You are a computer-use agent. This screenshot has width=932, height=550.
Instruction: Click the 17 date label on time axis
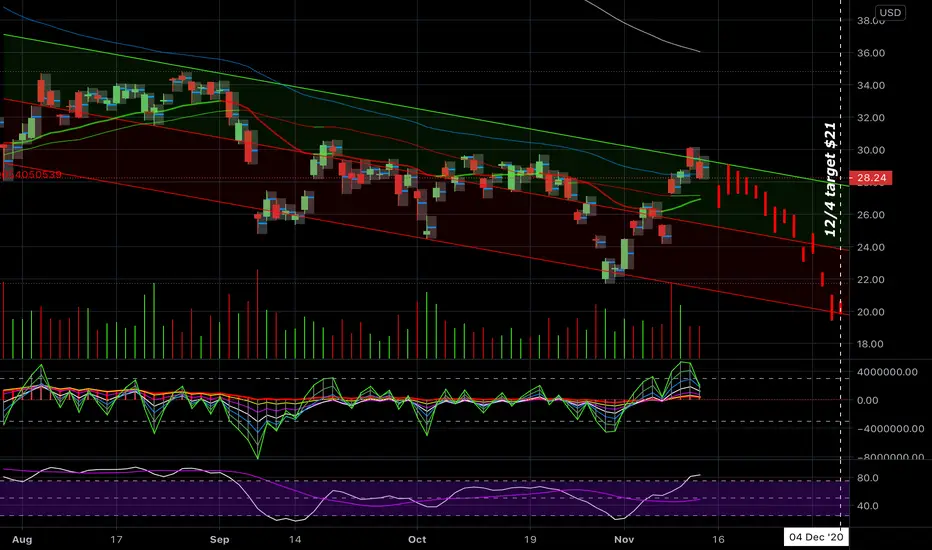pyautogui.click(x=116, y=539)
